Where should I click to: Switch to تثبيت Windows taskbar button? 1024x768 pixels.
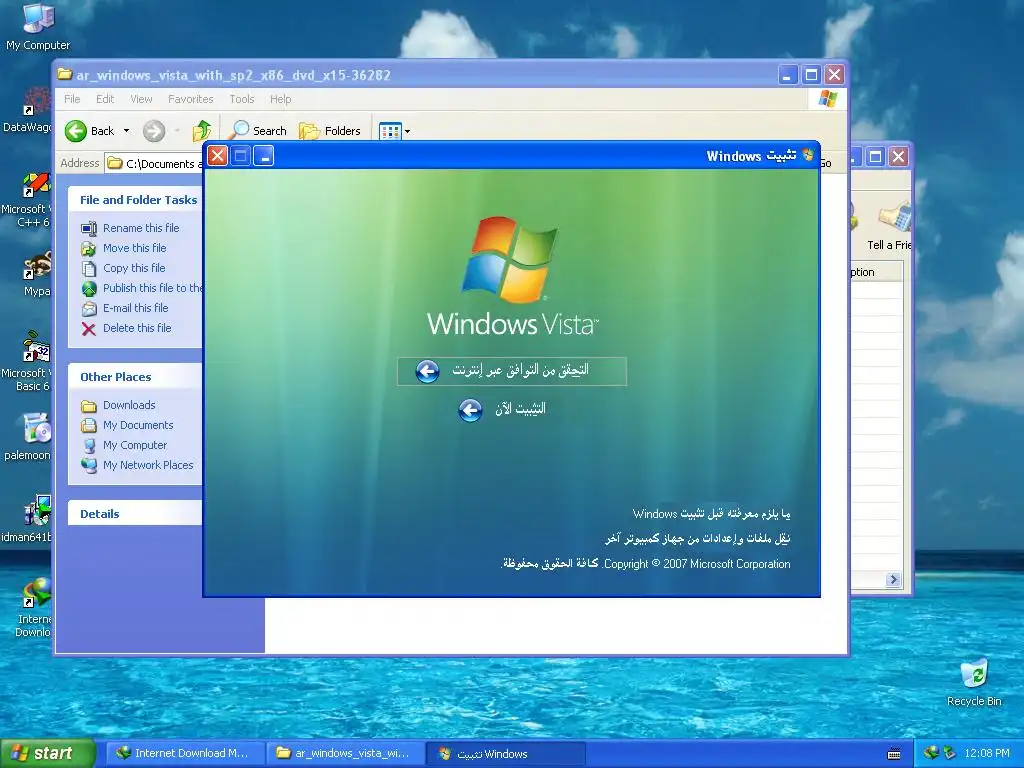(505, 754)
